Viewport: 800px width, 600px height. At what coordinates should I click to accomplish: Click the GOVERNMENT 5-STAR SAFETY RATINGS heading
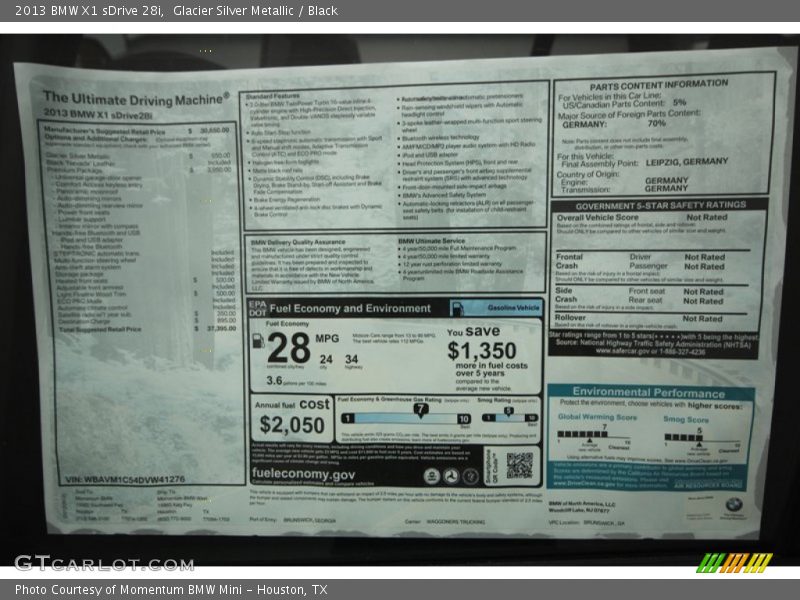click(661, 206)
